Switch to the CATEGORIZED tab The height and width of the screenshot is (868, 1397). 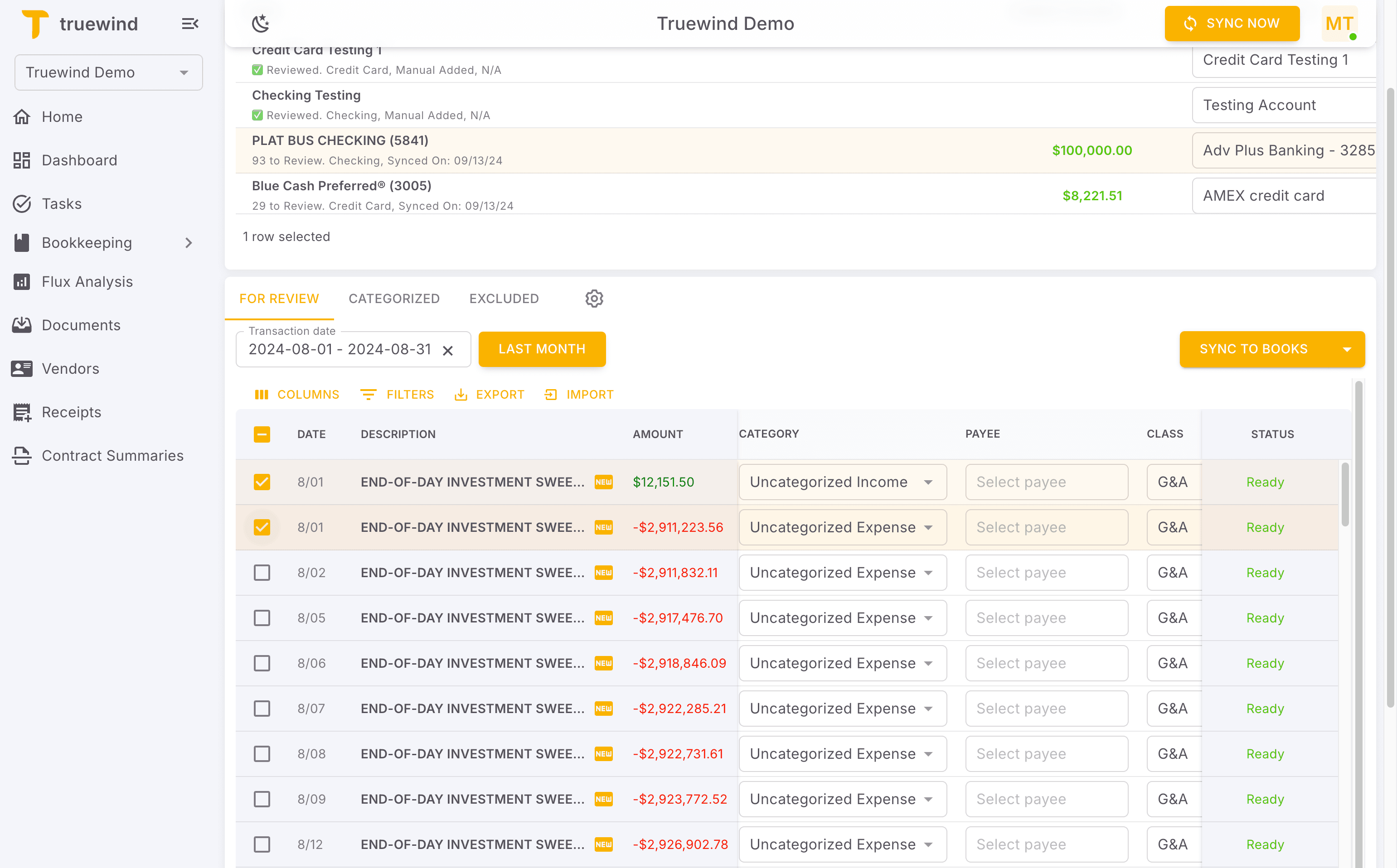tap(394, 298)
